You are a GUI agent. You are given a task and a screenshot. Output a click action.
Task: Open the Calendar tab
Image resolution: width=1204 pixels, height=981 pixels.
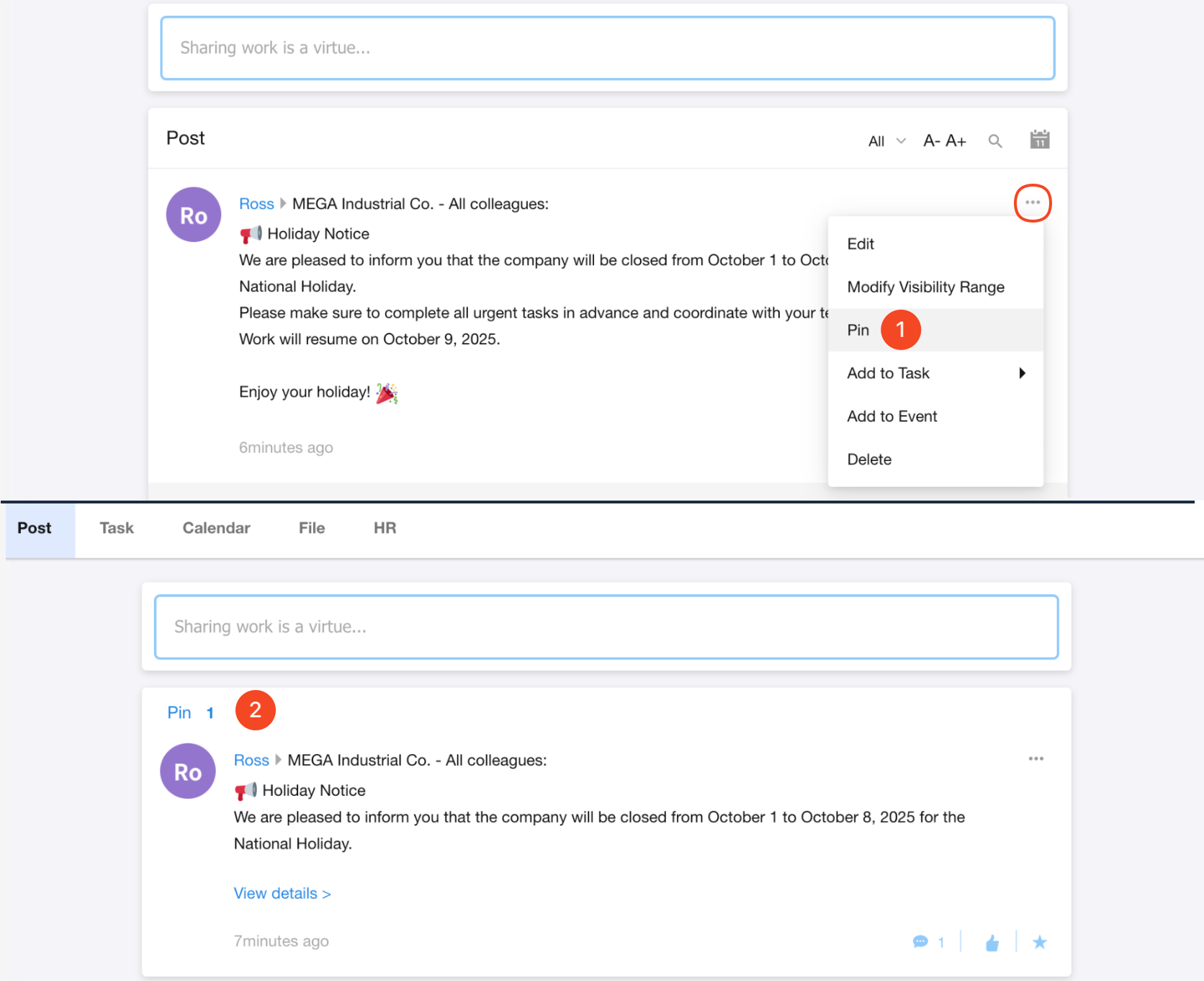[x=216, y=528]
